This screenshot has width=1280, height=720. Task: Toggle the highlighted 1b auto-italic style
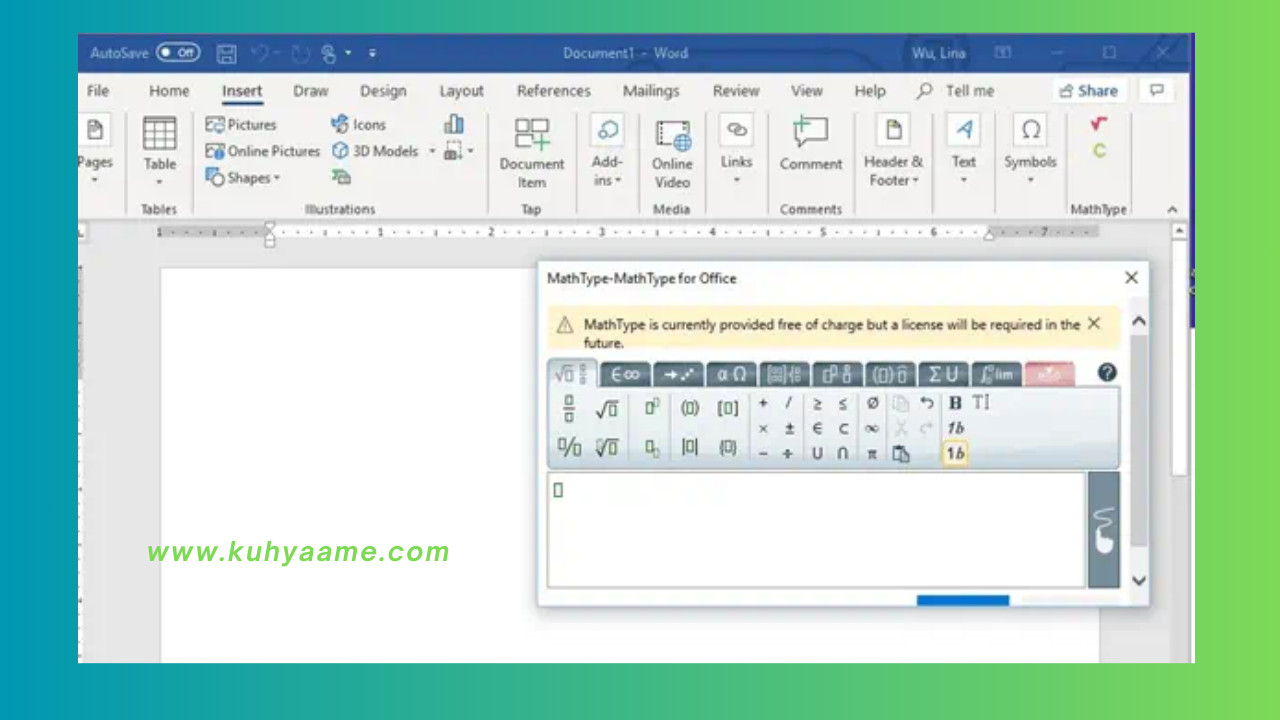click(x=956, y=453)
